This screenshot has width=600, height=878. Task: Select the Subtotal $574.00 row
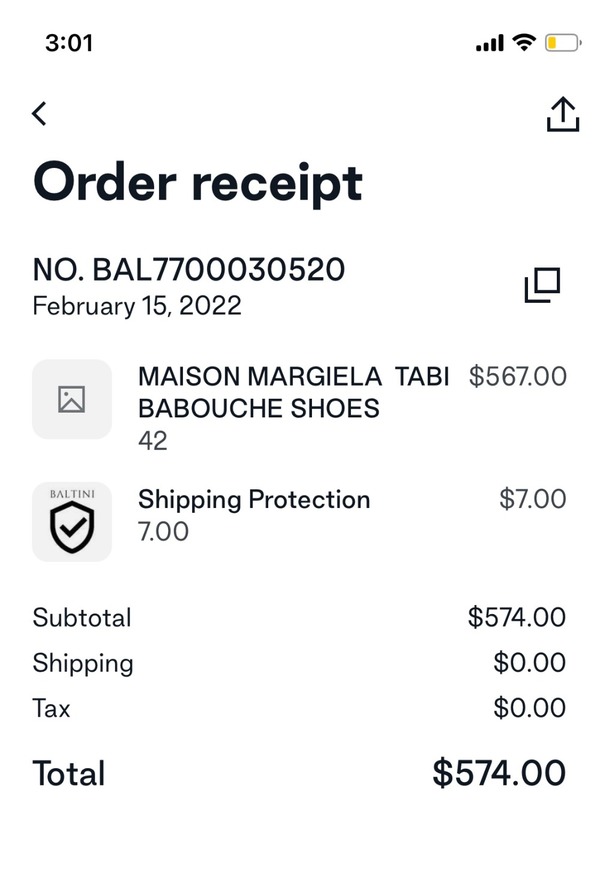(300, 618)
